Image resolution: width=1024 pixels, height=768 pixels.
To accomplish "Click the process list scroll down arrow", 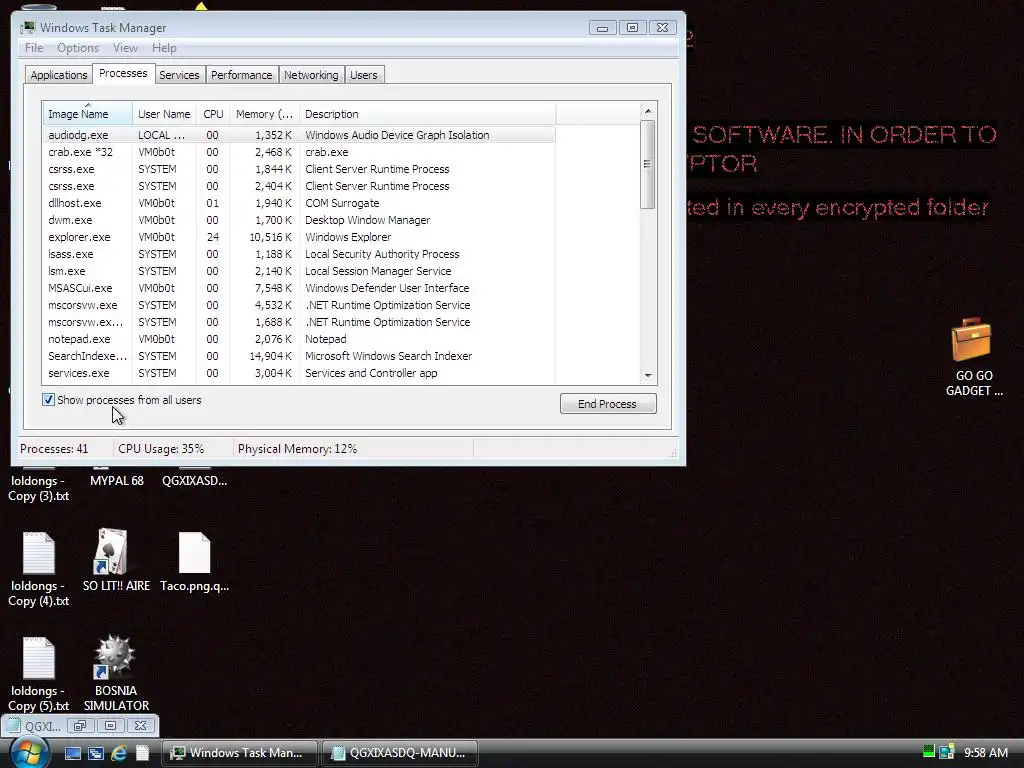I will point(648,376).
